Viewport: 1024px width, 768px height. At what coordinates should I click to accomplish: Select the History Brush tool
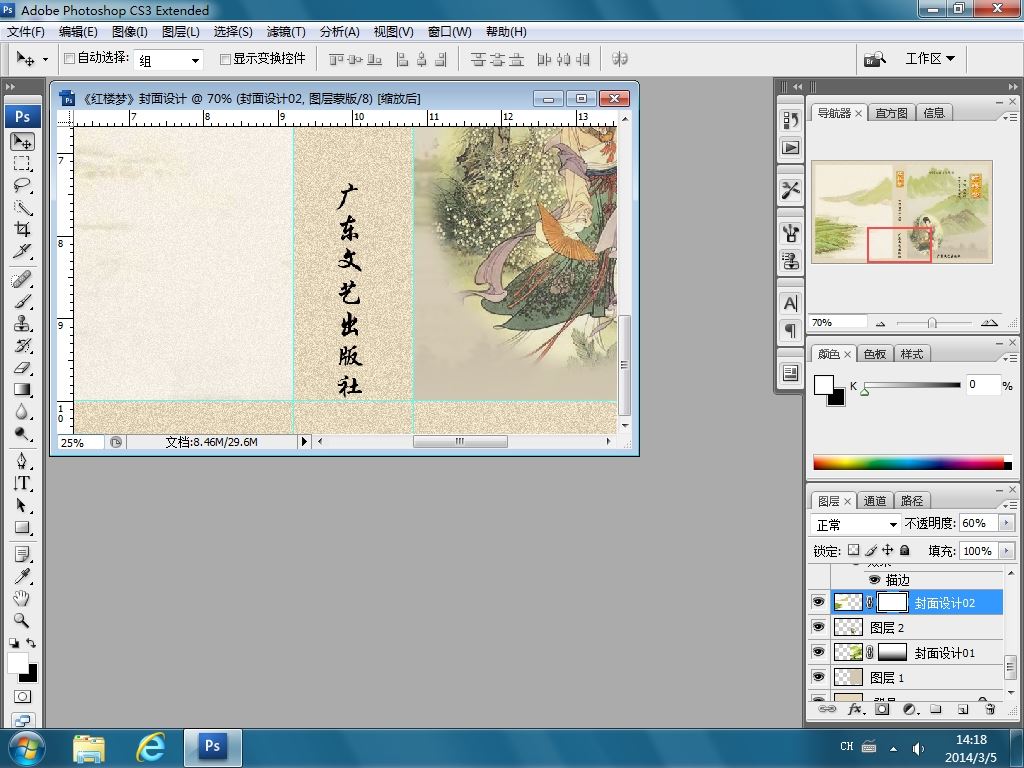point(23,345)
